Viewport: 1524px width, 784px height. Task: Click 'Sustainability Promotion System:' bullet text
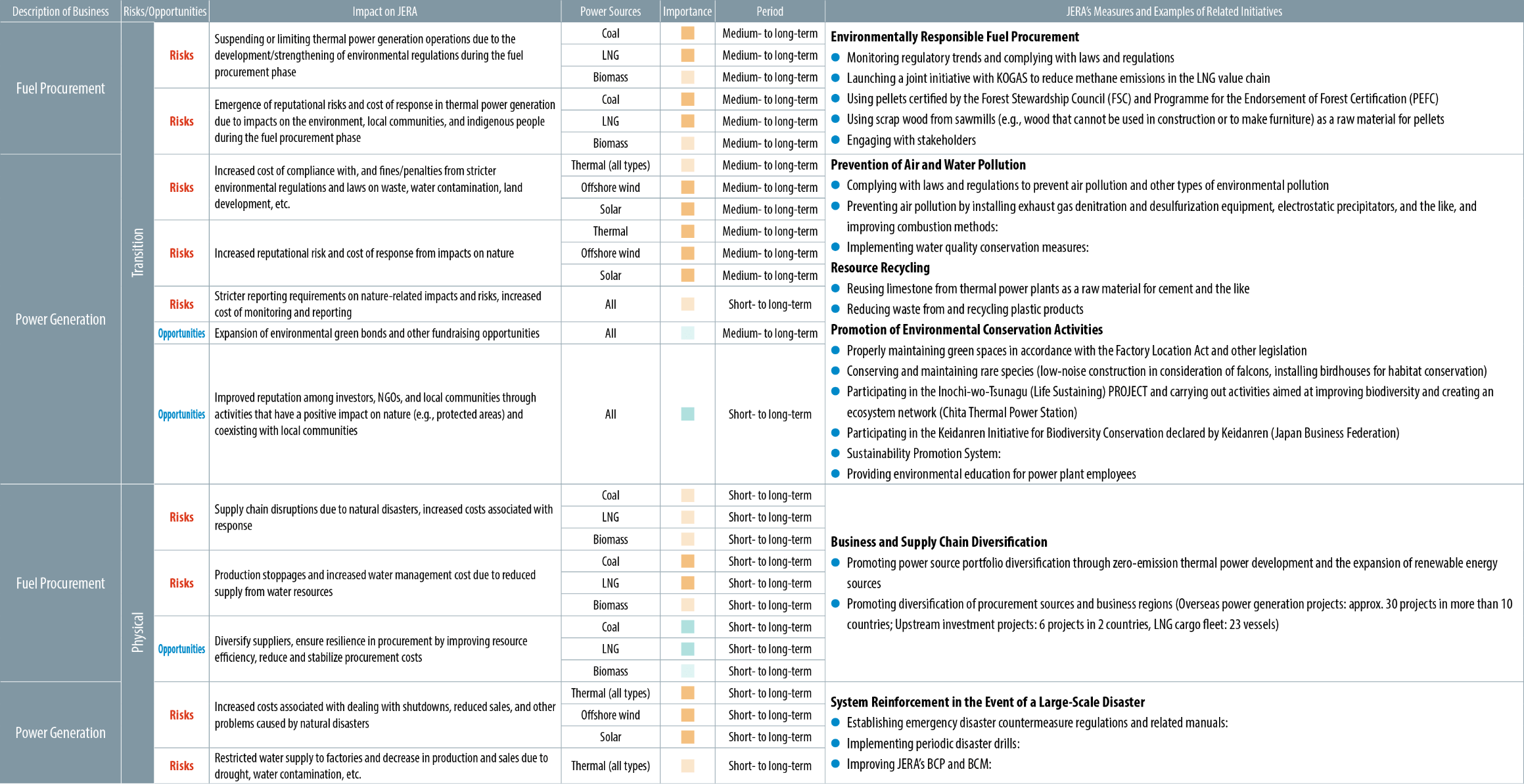coord(923,453)
